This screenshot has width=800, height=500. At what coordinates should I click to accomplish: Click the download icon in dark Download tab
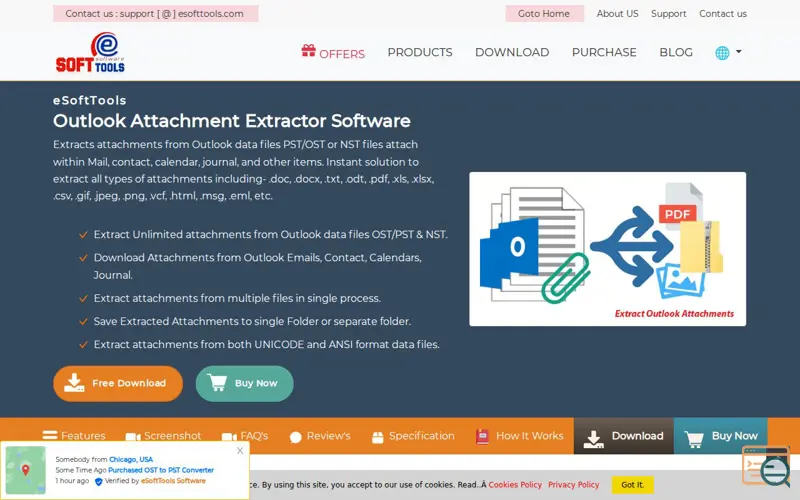point(593,439)
